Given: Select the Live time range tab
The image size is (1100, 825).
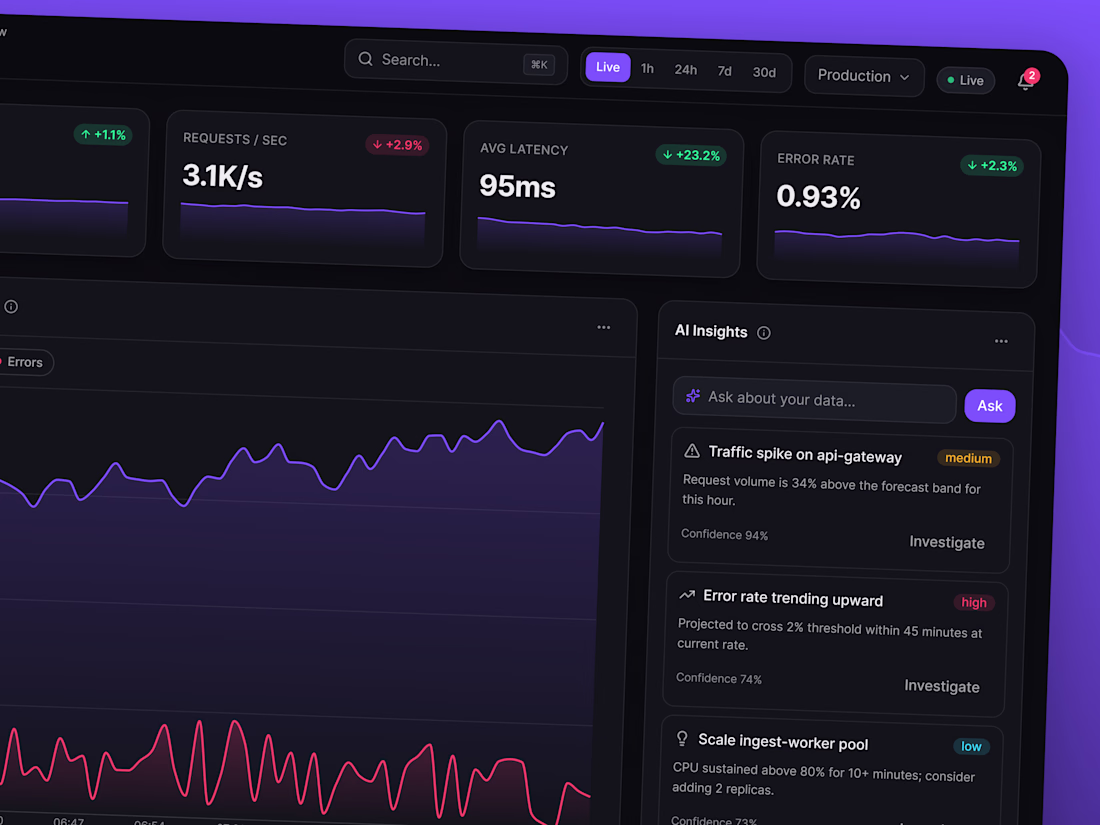Looking at the screenshot, I should [608, 67].
